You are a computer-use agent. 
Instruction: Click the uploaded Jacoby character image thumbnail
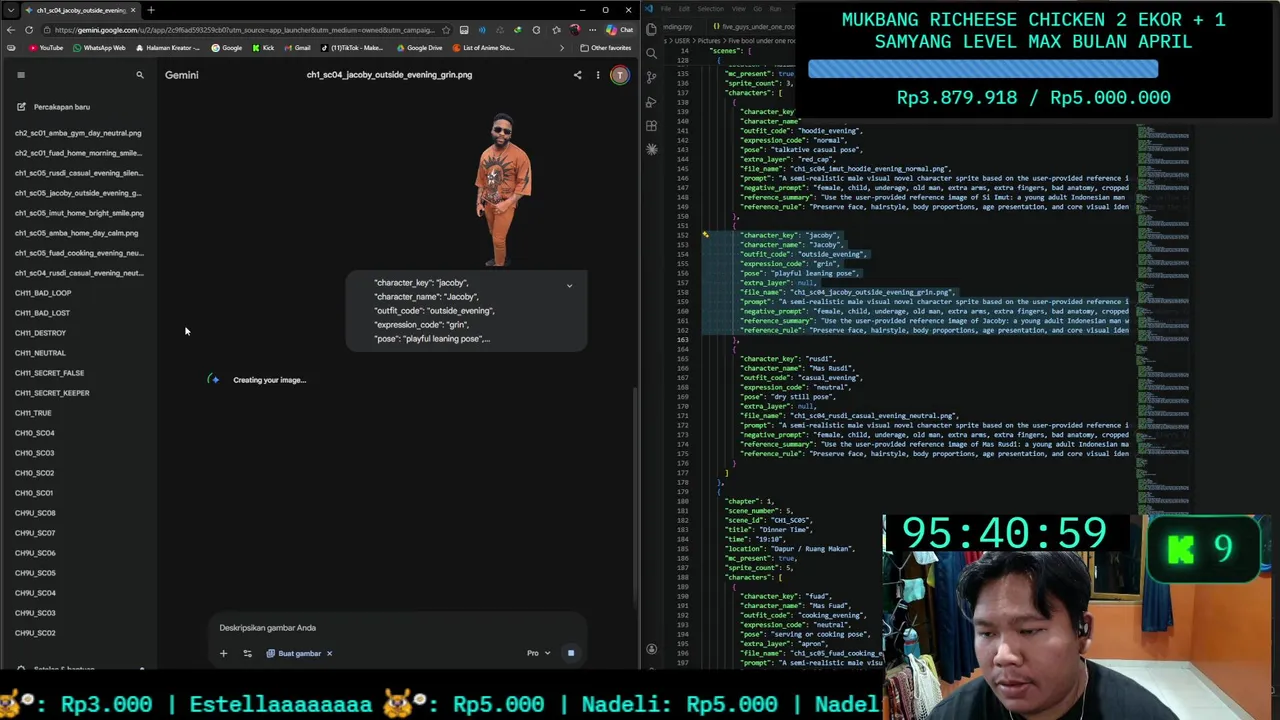502,190
